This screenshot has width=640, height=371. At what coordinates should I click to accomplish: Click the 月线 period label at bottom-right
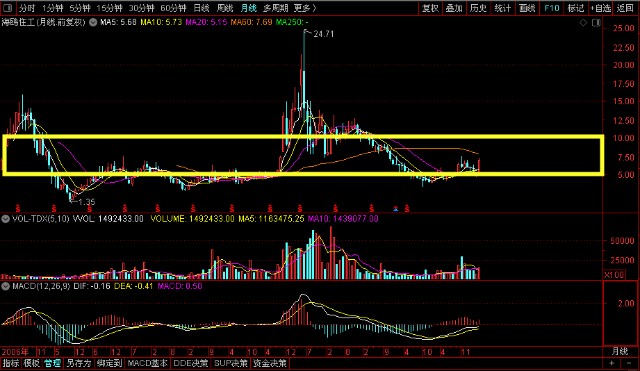620,351
